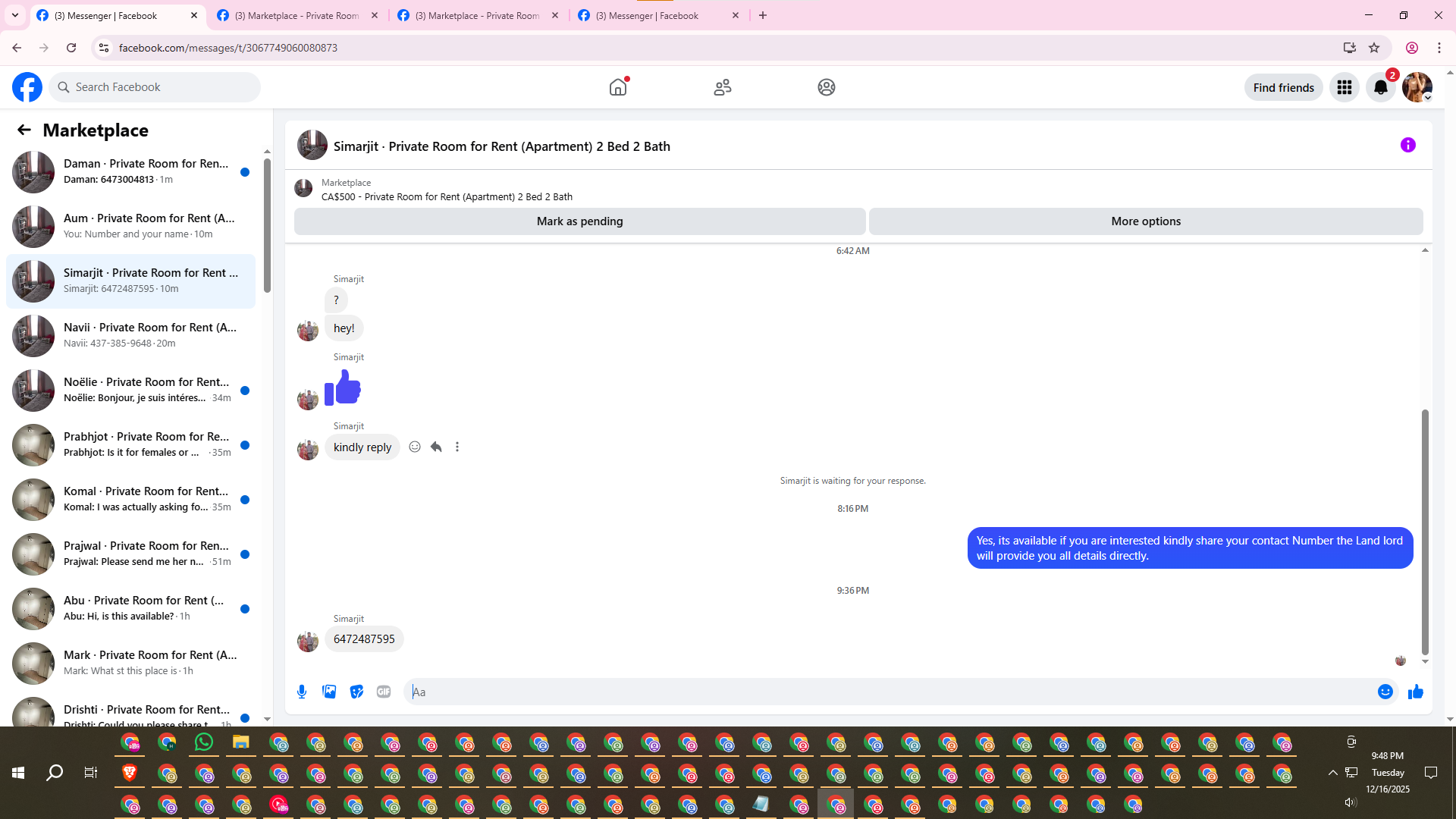Send a voice clip with microphone icon
Viewport: 1456px width, 819px height.
pos(302,692)
